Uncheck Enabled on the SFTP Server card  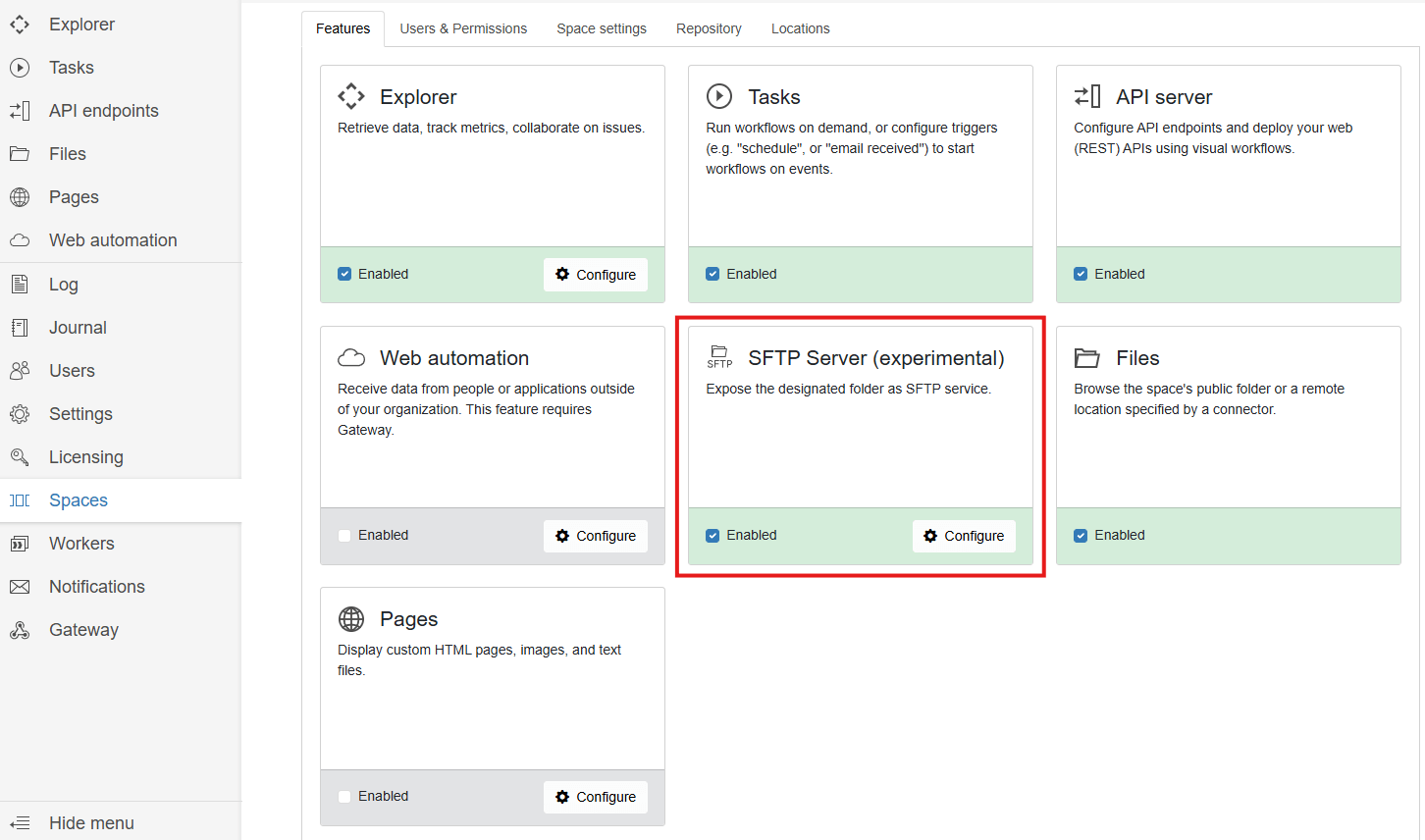pyautogui.click(x=712, y=536)
